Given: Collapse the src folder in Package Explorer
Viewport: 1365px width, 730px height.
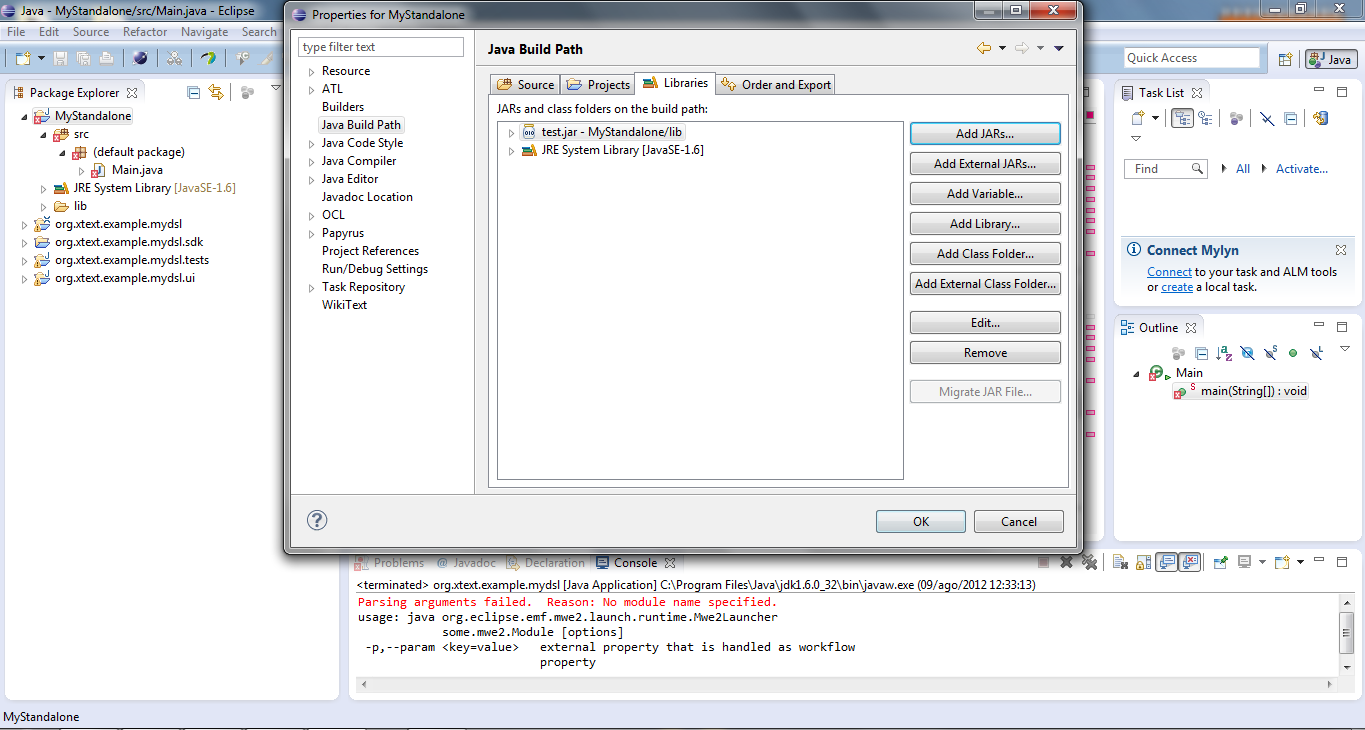Looking at the screenshot, I should coord(42,134).
